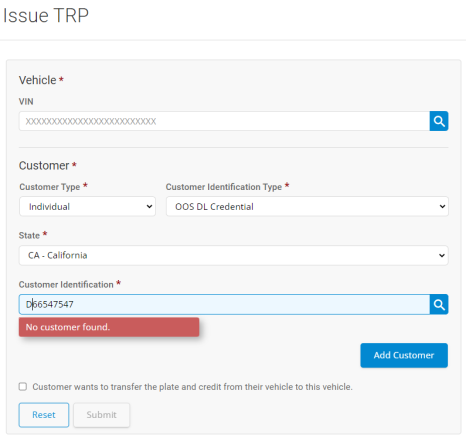466x439 pixels.
Task: Click the VIN field label
Action: click(x=26, y=102)
